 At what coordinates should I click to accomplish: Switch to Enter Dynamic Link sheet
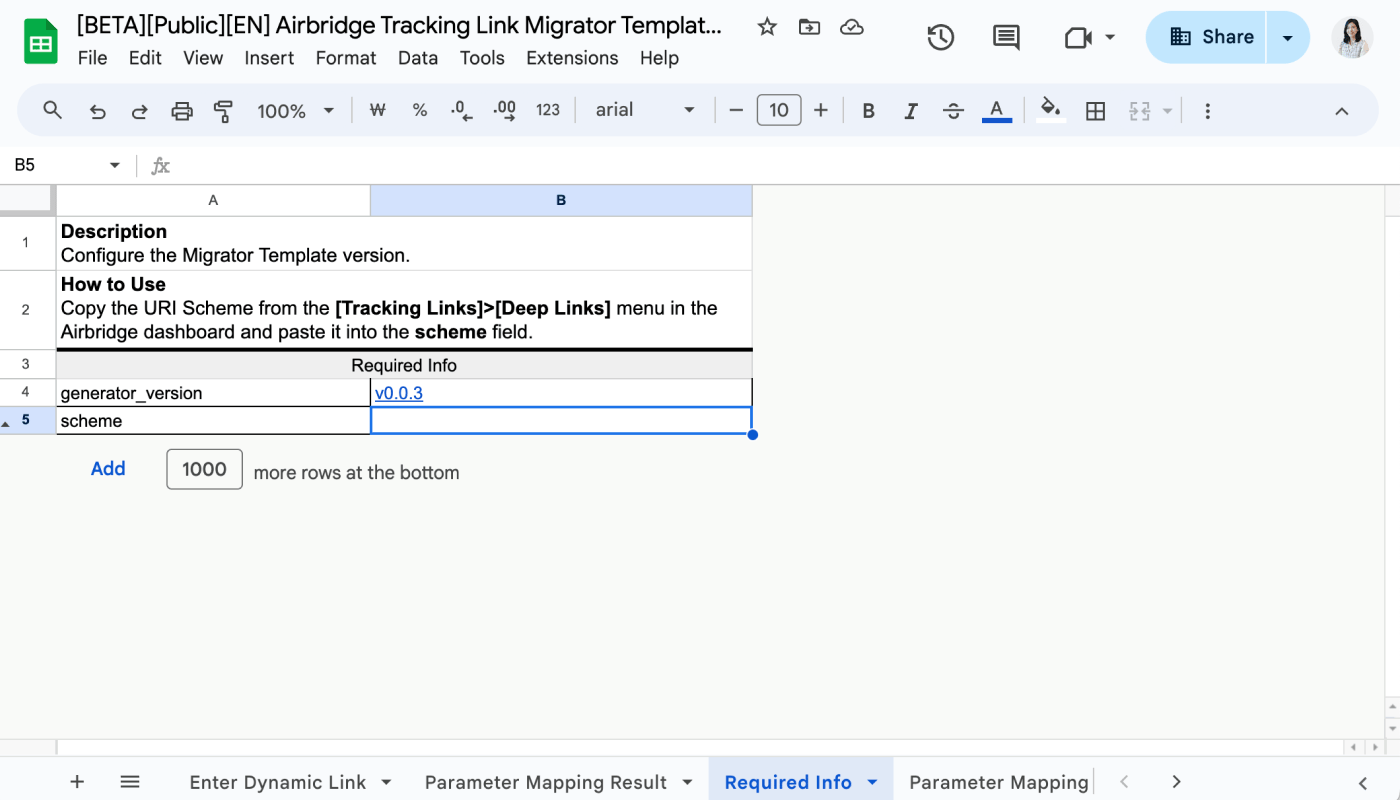click(277, 782)
